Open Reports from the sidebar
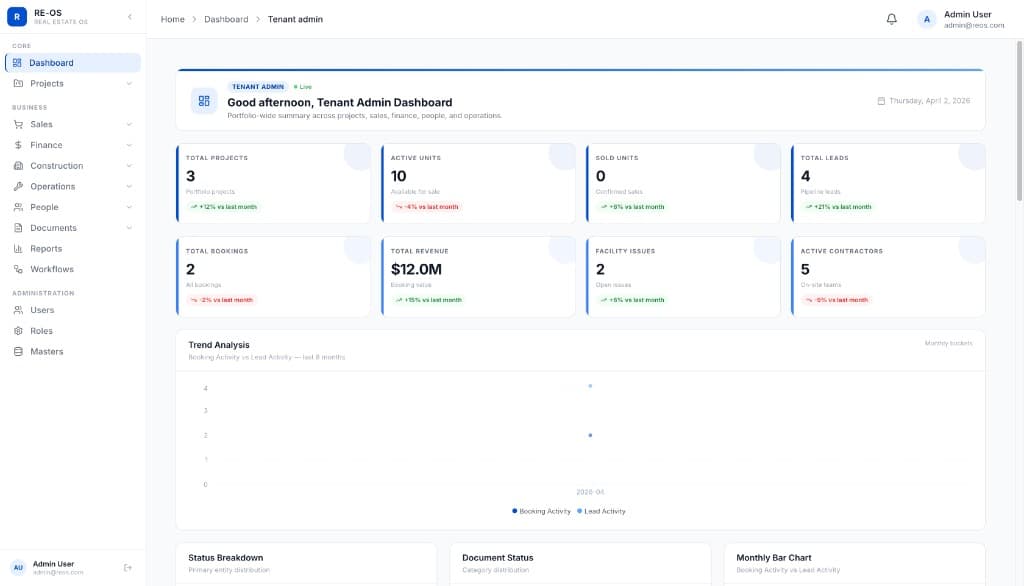This screenshot has width=1024, height=586. (x=46, y=248)
